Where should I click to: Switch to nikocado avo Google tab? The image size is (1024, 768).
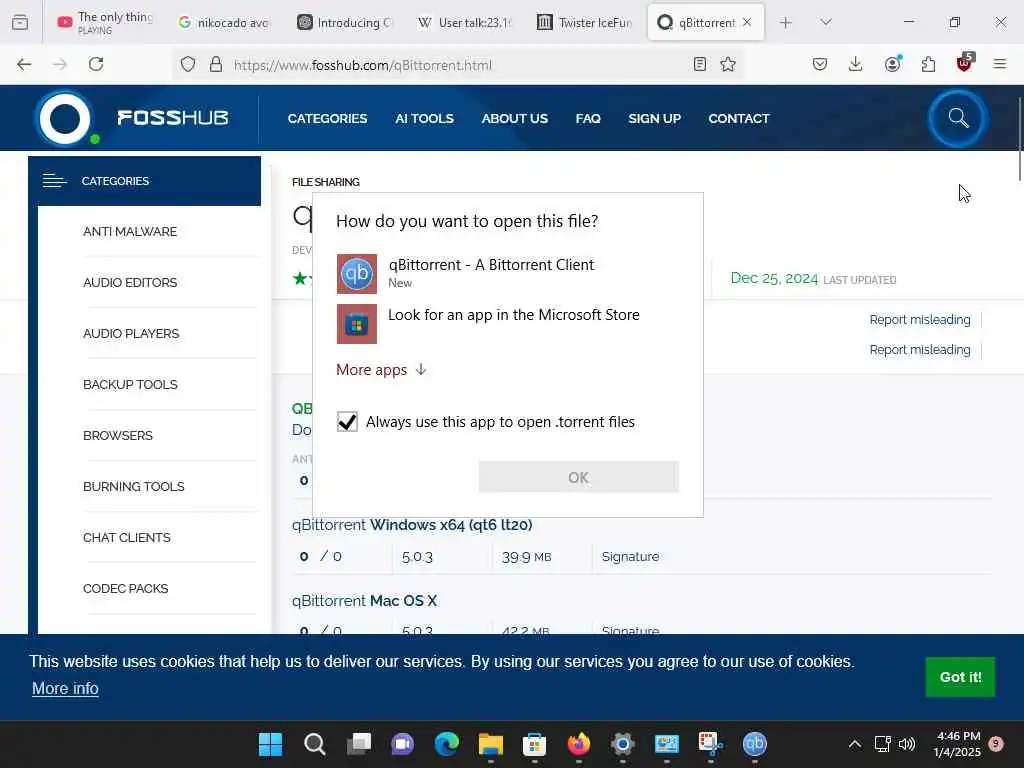pyautogui.click(x=223, y=22)
